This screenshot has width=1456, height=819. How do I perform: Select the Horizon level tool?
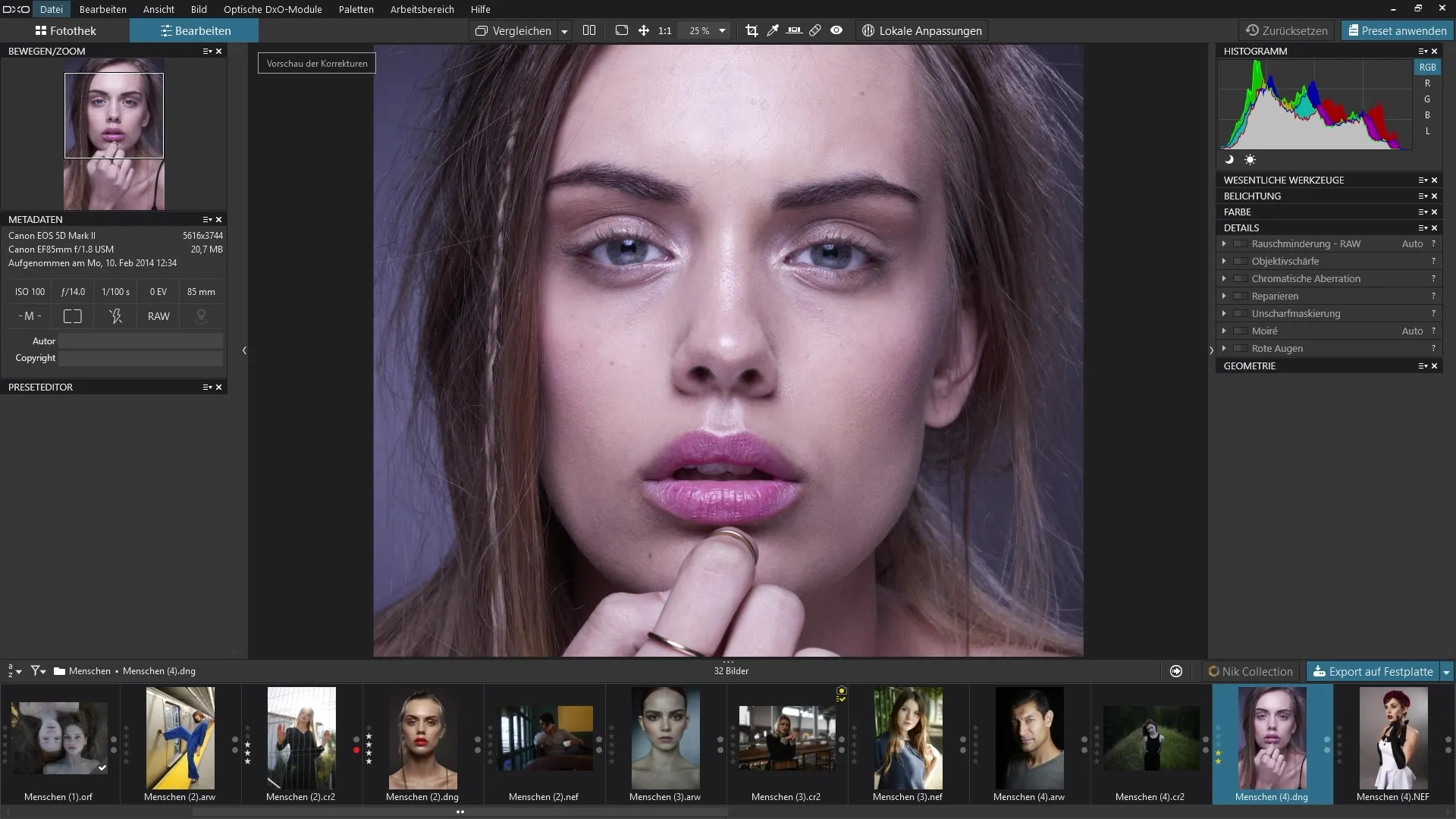coord(794,30)
